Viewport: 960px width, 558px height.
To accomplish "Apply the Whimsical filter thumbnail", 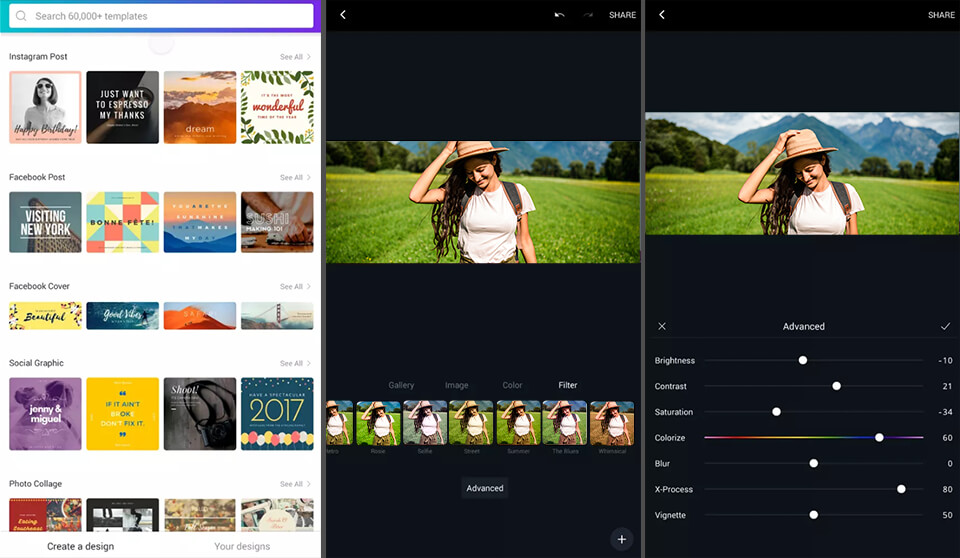I will (x=612, y=423).
